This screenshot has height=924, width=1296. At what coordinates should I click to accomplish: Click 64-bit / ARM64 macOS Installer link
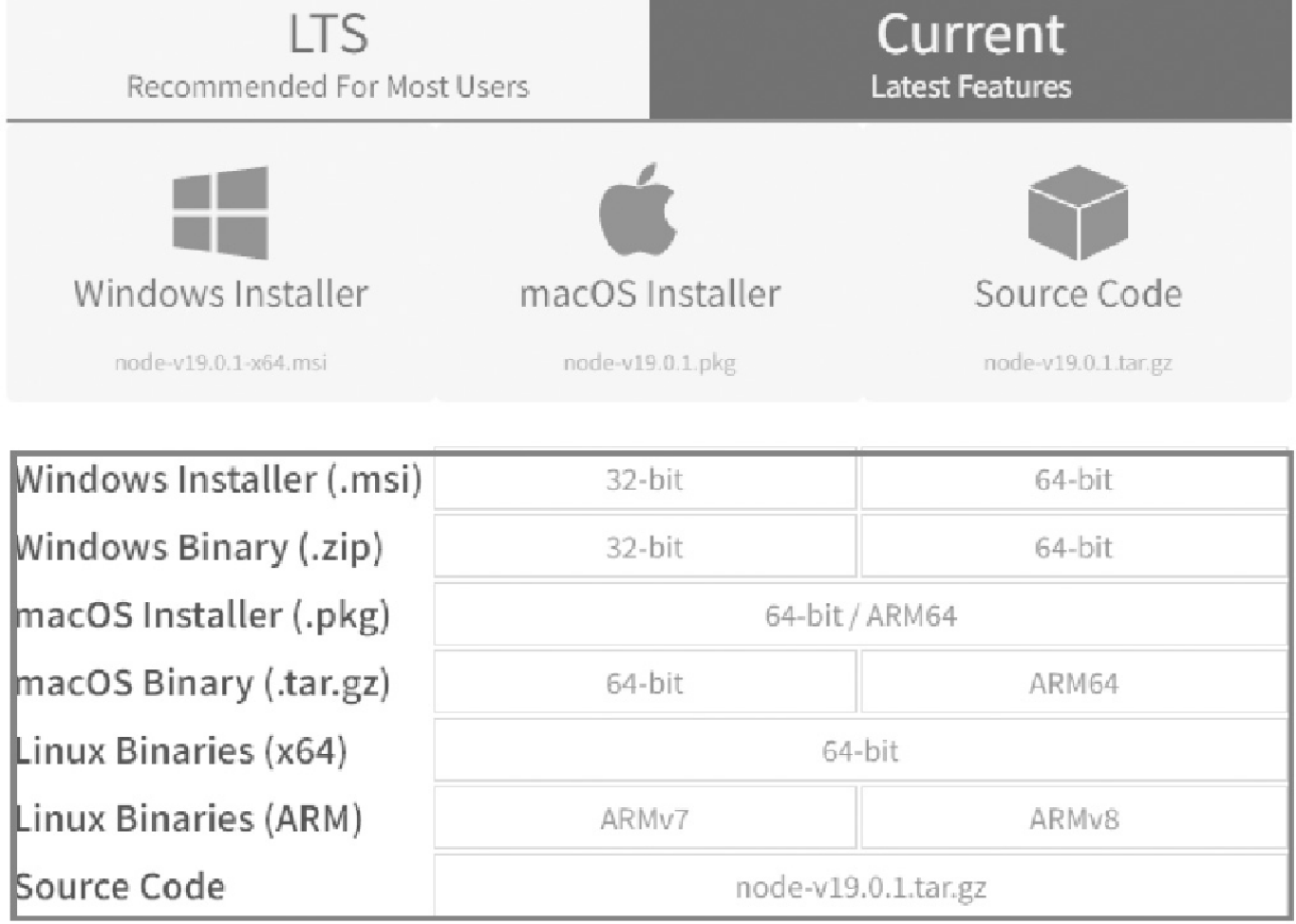coord(861,616)
